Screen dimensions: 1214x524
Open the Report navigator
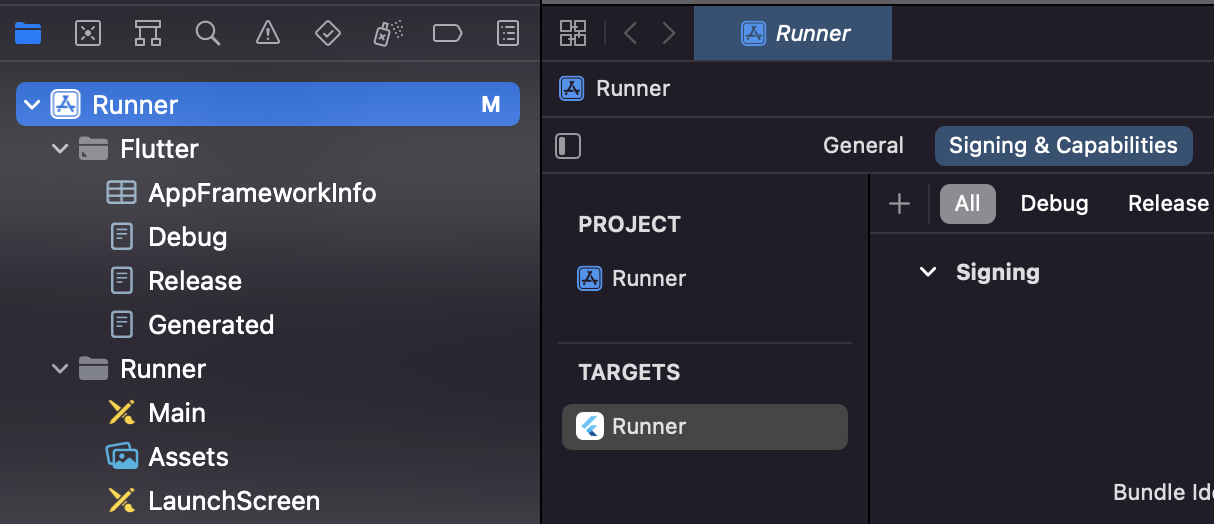click(508, 33)
